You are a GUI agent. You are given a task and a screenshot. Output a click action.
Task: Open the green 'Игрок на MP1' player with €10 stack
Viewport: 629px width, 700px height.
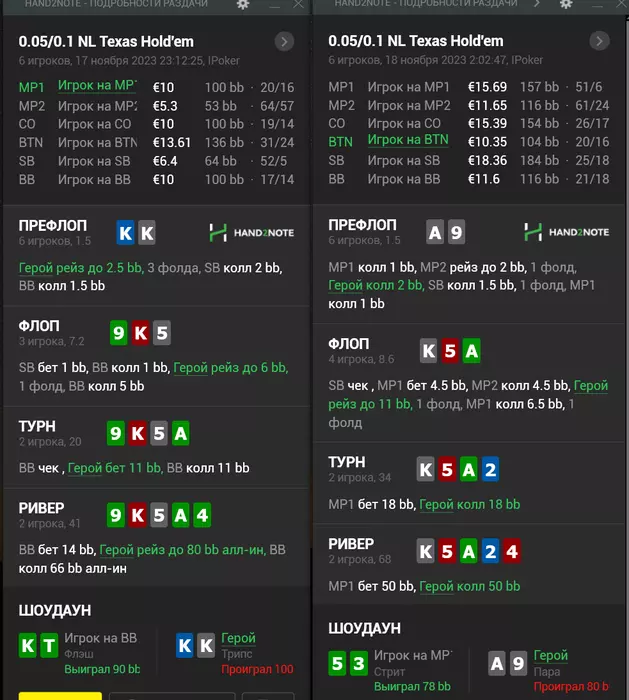pyautogui.click(x=97, y=86)
